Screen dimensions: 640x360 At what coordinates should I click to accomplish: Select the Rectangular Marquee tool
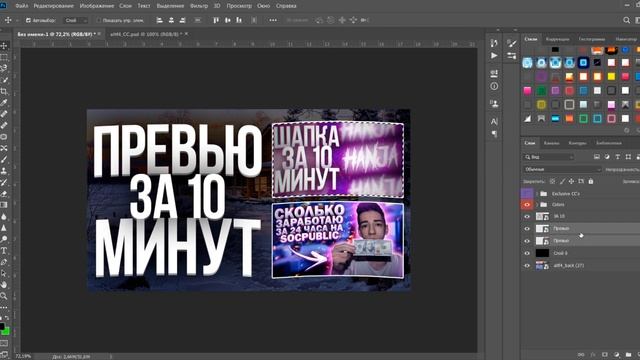tap(4, 57)
